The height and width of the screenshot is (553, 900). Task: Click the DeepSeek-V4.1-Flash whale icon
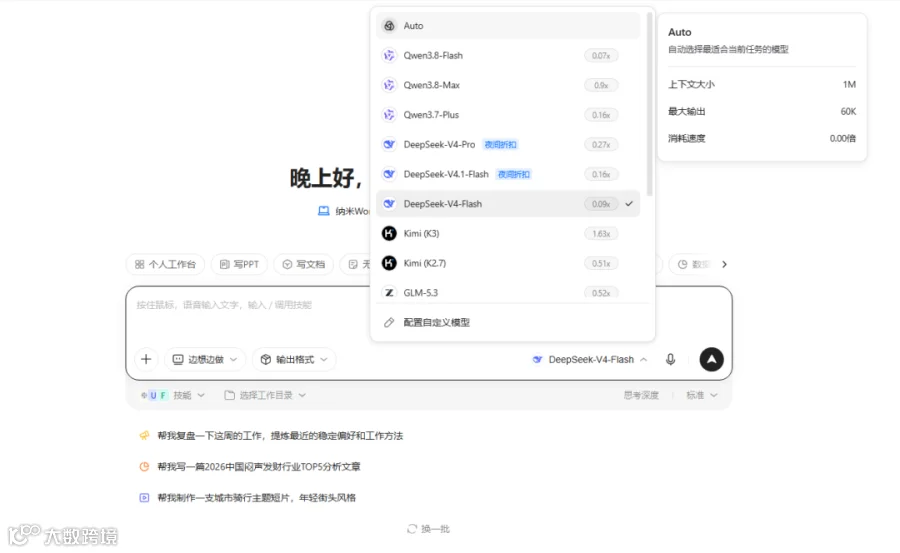coord(389,174)
